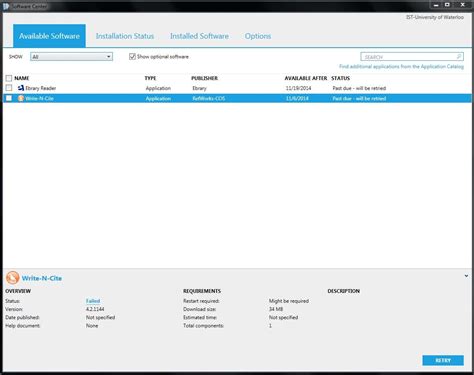The width and height of the screenshot is (474, 375).
Task: Open the Options tab
Action: [258, 36]
